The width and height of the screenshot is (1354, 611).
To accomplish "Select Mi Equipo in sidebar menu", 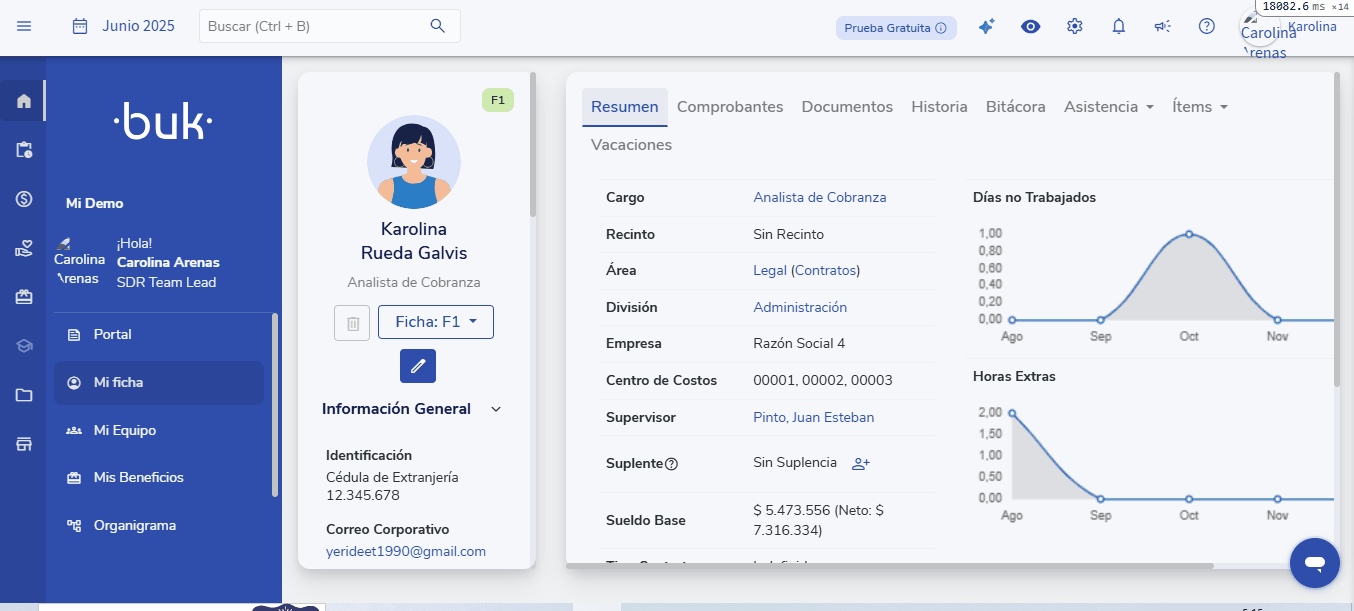I will pyautogui.click(x=124, y=431).
